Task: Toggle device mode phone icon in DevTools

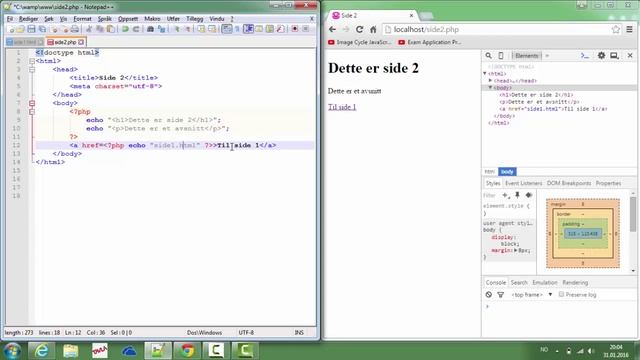Action: (501, 56)
